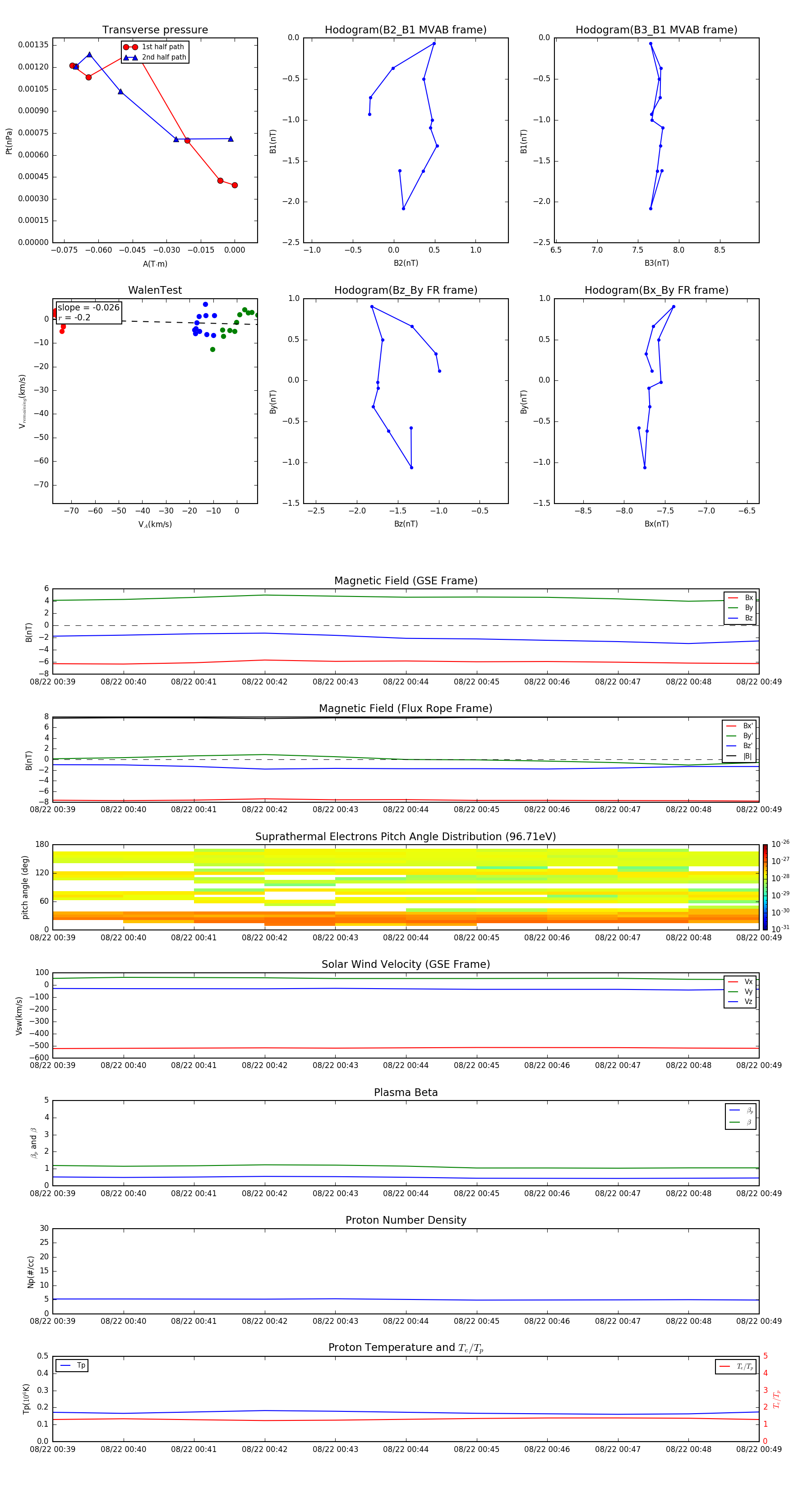812x1489 pixels.
Task: Click the red Vx line in velocity plot
Action: 406,1048
